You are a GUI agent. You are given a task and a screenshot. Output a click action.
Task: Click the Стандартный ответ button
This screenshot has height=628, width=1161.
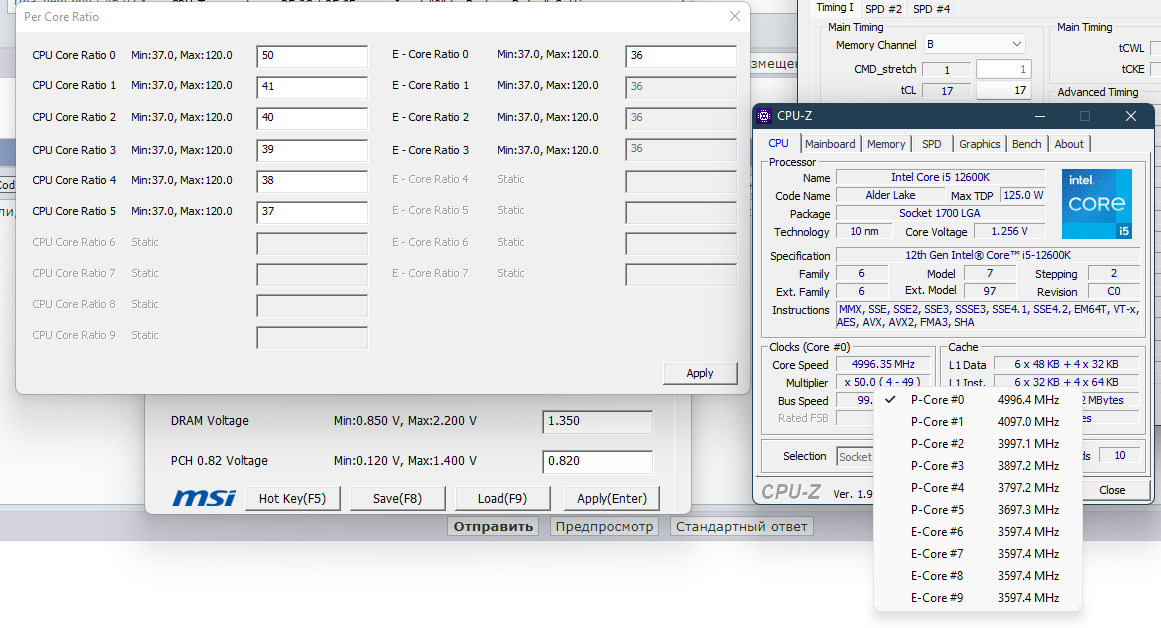[x=742, y=527]
